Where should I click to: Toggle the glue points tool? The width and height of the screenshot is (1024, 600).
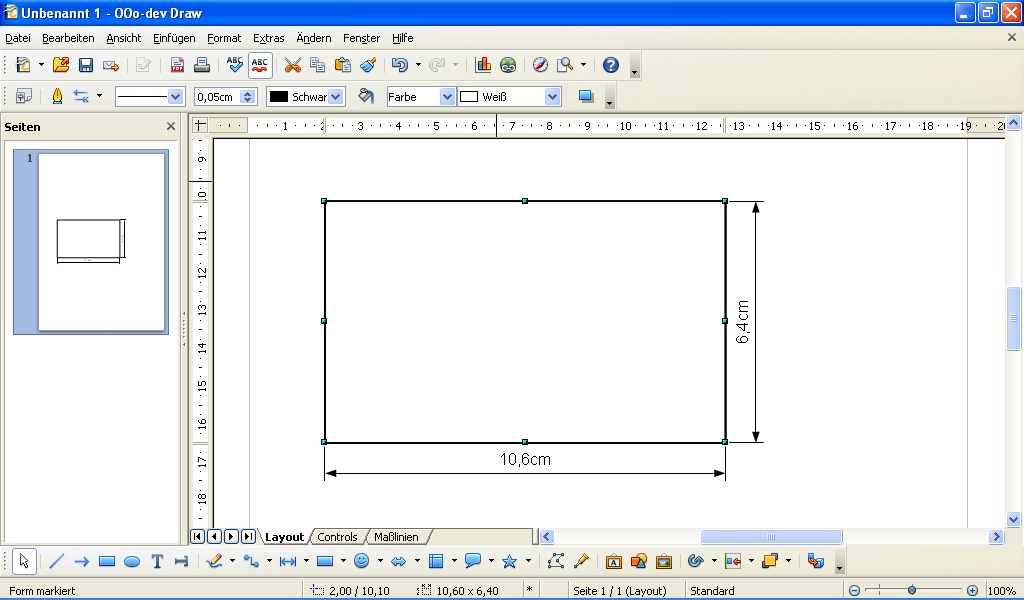[x=581, y=561]
